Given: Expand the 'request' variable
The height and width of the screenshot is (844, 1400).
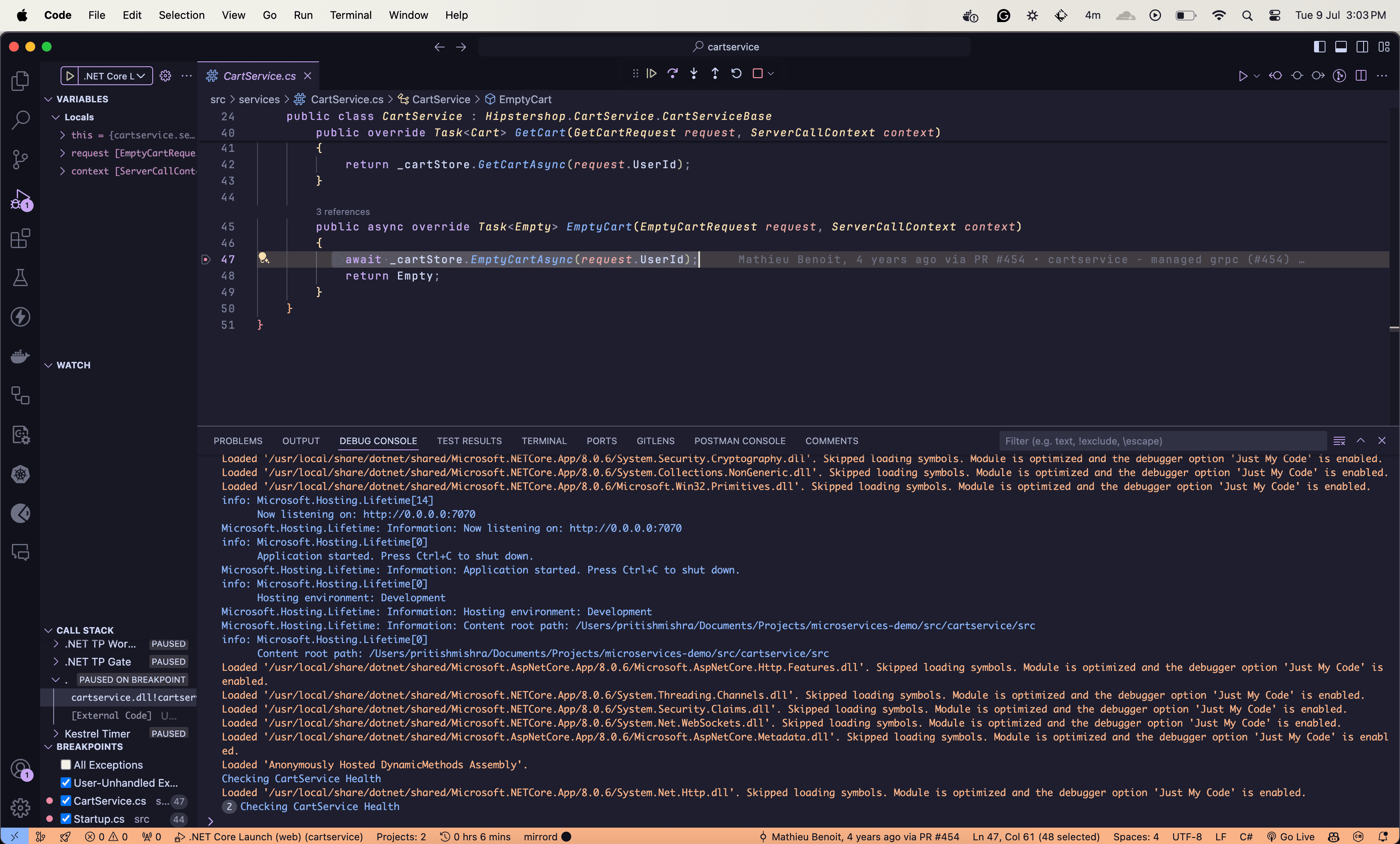Looking at the screenshot, I should click(x=63, y=153).
